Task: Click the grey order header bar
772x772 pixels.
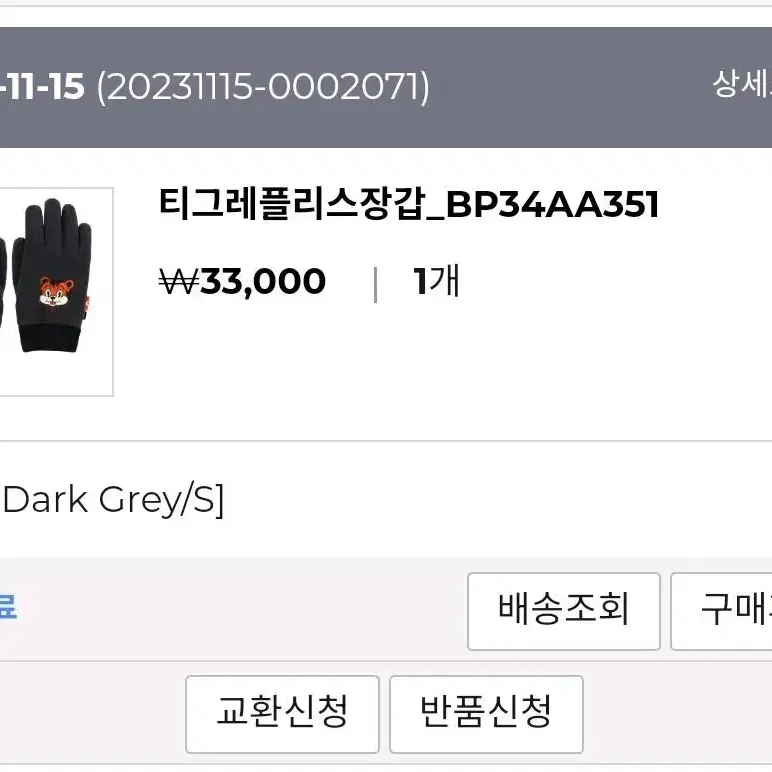Action: (x=386, y=87)
